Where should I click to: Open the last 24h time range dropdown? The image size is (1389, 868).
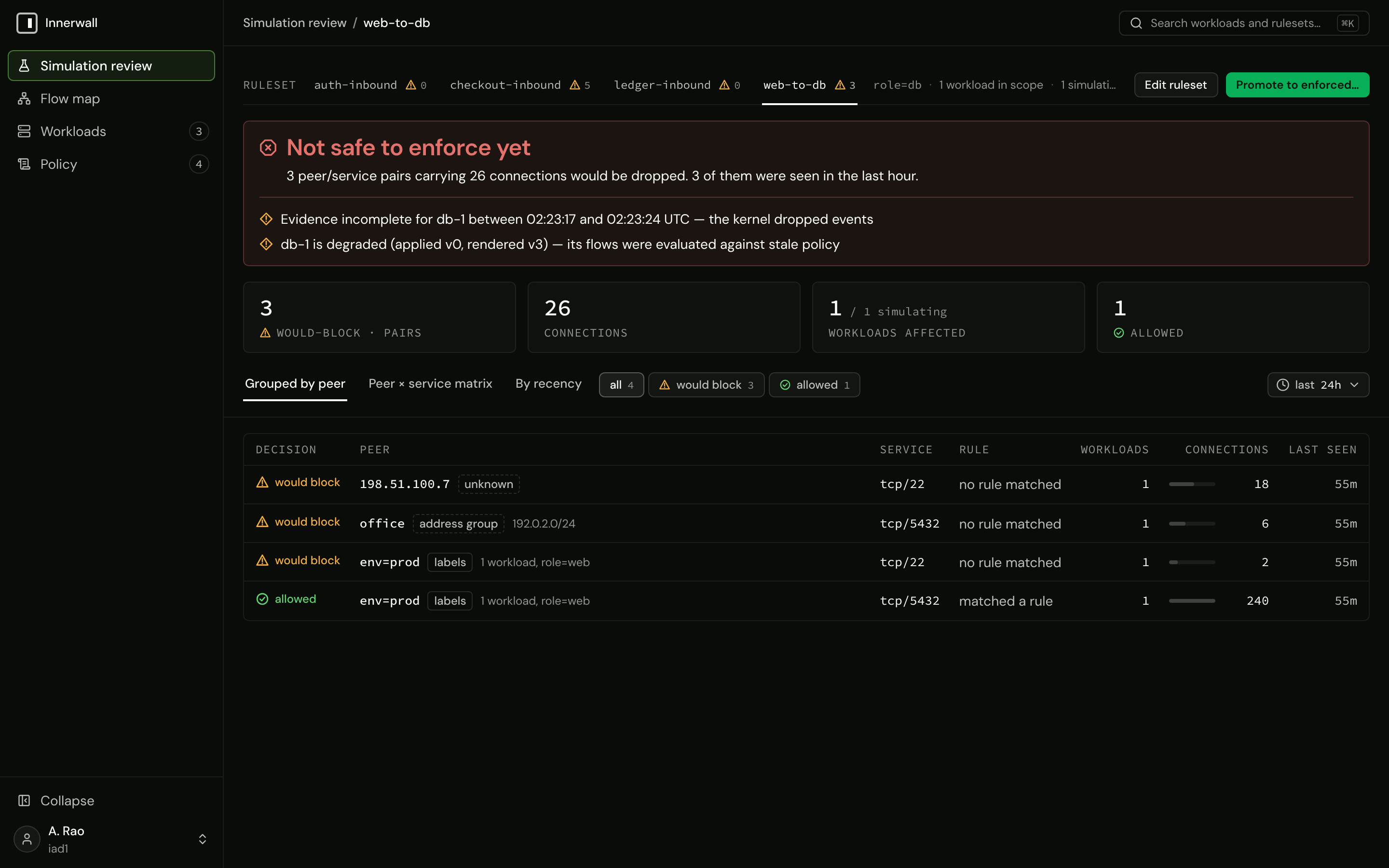pyautogui.click(x=1318, y=385)
